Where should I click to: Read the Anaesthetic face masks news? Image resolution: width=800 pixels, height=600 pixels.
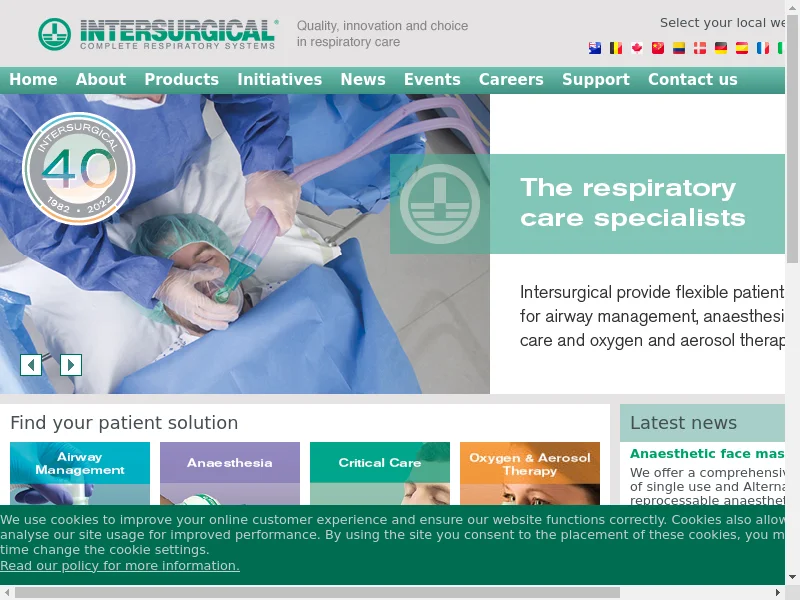[707, 454]
